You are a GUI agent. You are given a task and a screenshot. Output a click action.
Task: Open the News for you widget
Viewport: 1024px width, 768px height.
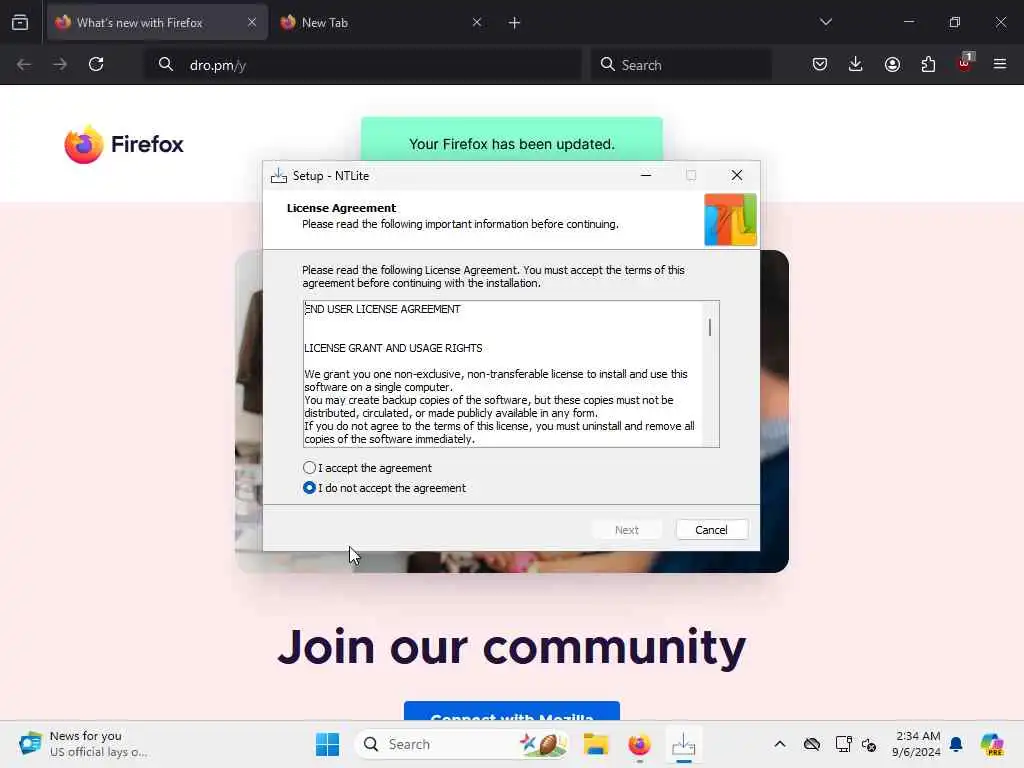coord(84,744)
